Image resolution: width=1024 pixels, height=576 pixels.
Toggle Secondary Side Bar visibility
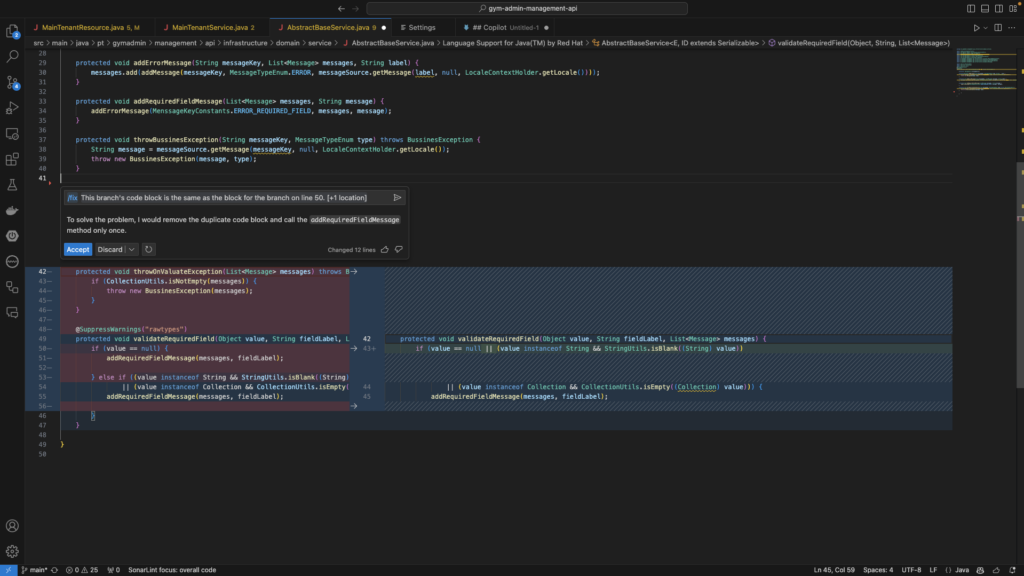click(x=999, y=8)
